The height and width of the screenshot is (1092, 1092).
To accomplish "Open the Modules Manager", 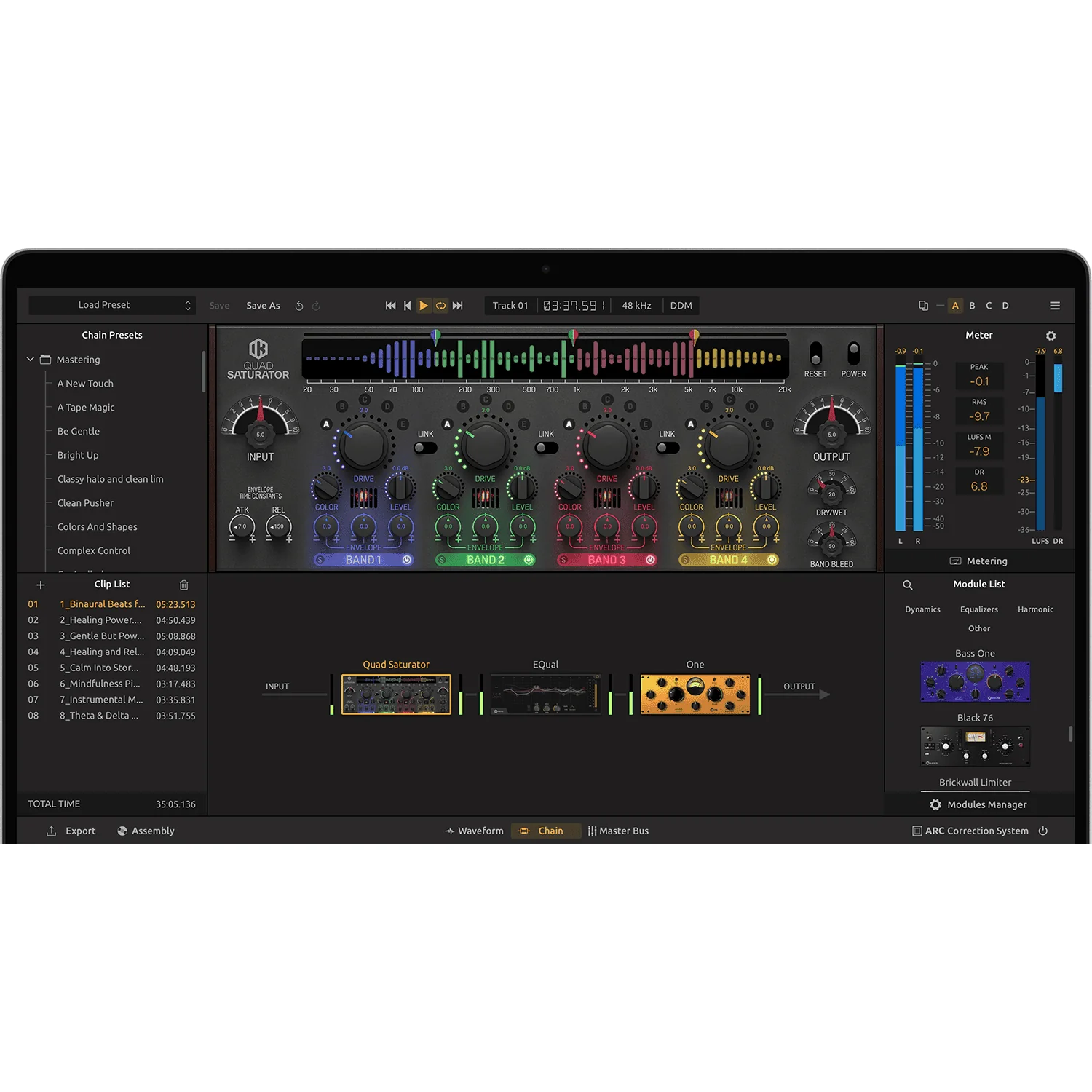I will click(978, 804).
